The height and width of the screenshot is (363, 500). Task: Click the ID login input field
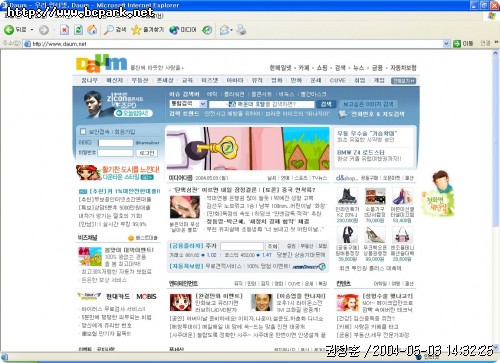tap(115, 143)
